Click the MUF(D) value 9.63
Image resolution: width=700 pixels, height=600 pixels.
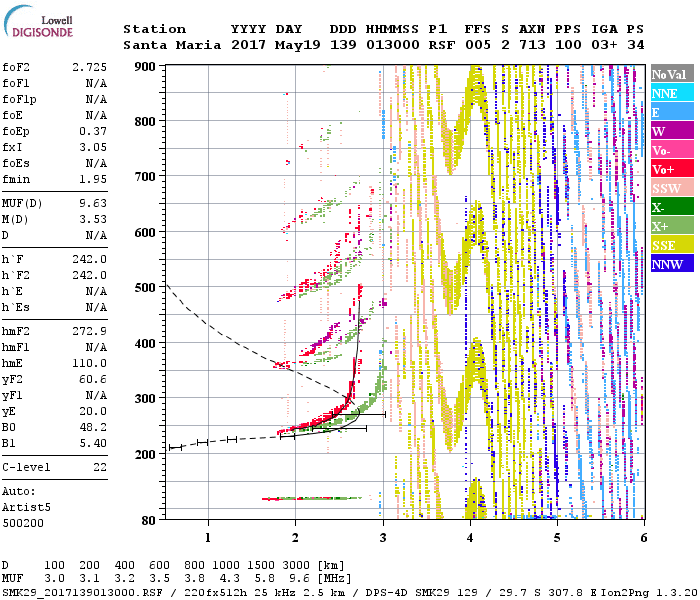pyautogui.click(x=93, y=204)
